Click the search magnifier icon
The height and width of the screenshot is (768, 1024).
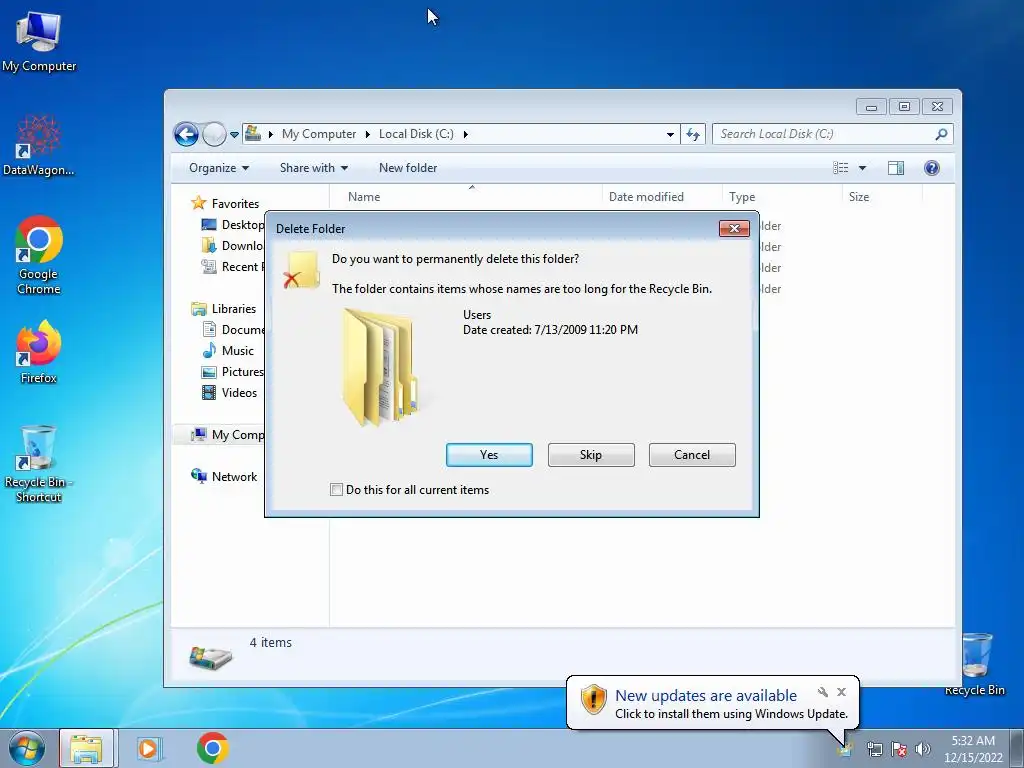941,134
